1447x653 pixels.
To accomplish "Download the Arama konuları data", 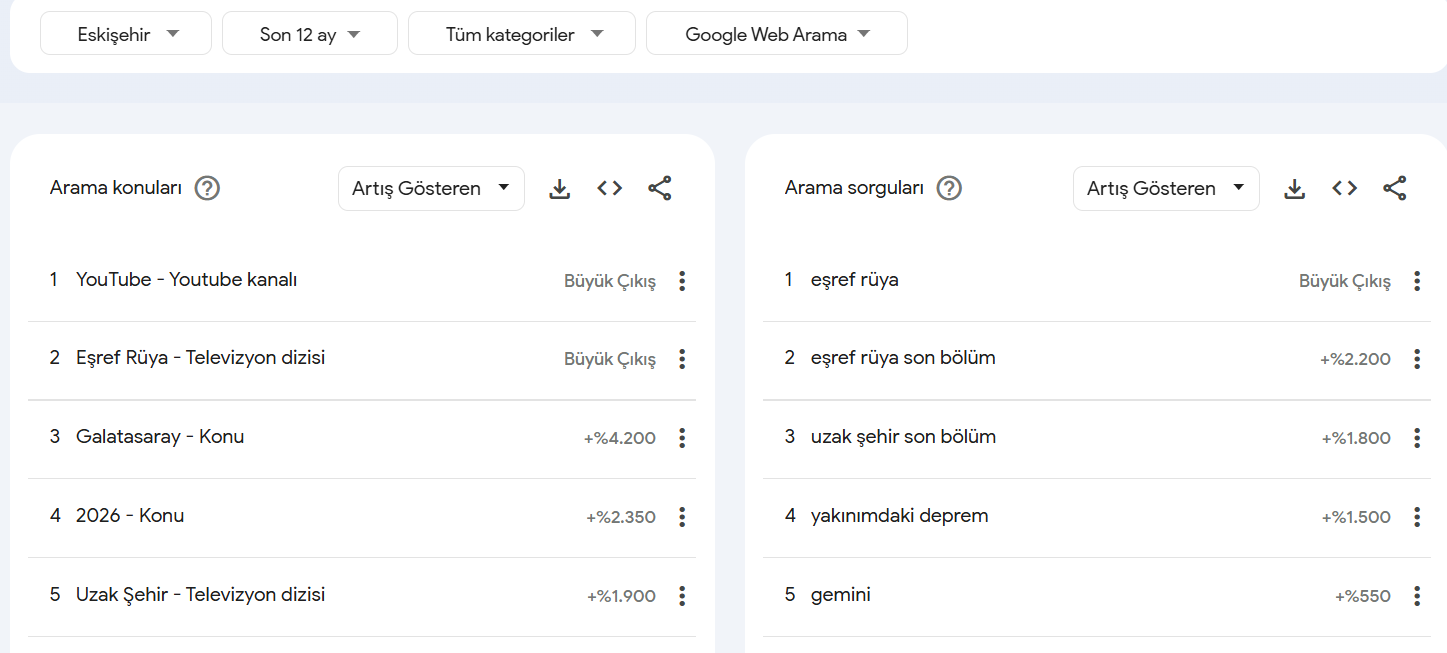I will [559, 188].
